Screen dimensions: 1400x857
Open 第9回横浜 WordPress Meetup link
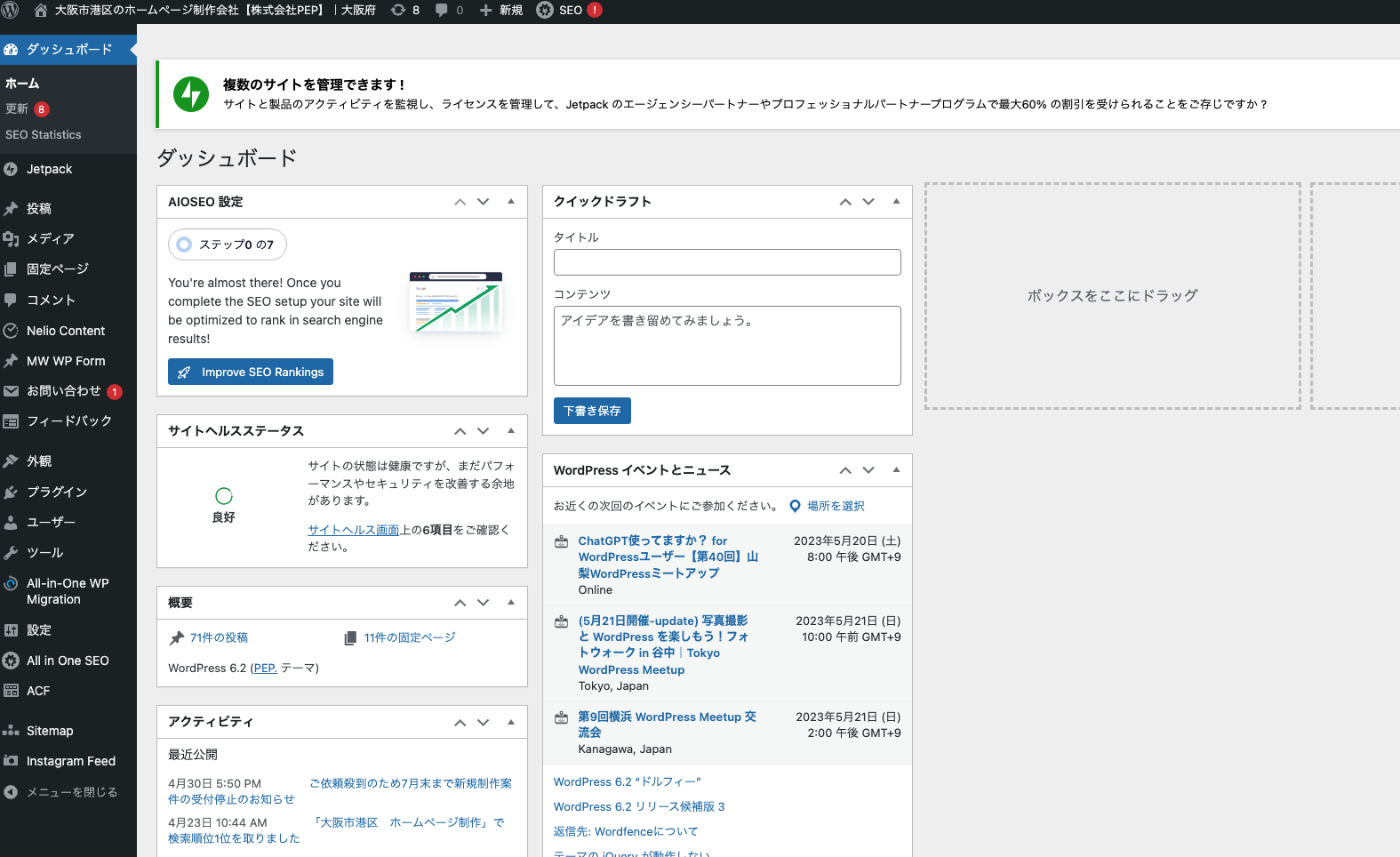point(668,725)
